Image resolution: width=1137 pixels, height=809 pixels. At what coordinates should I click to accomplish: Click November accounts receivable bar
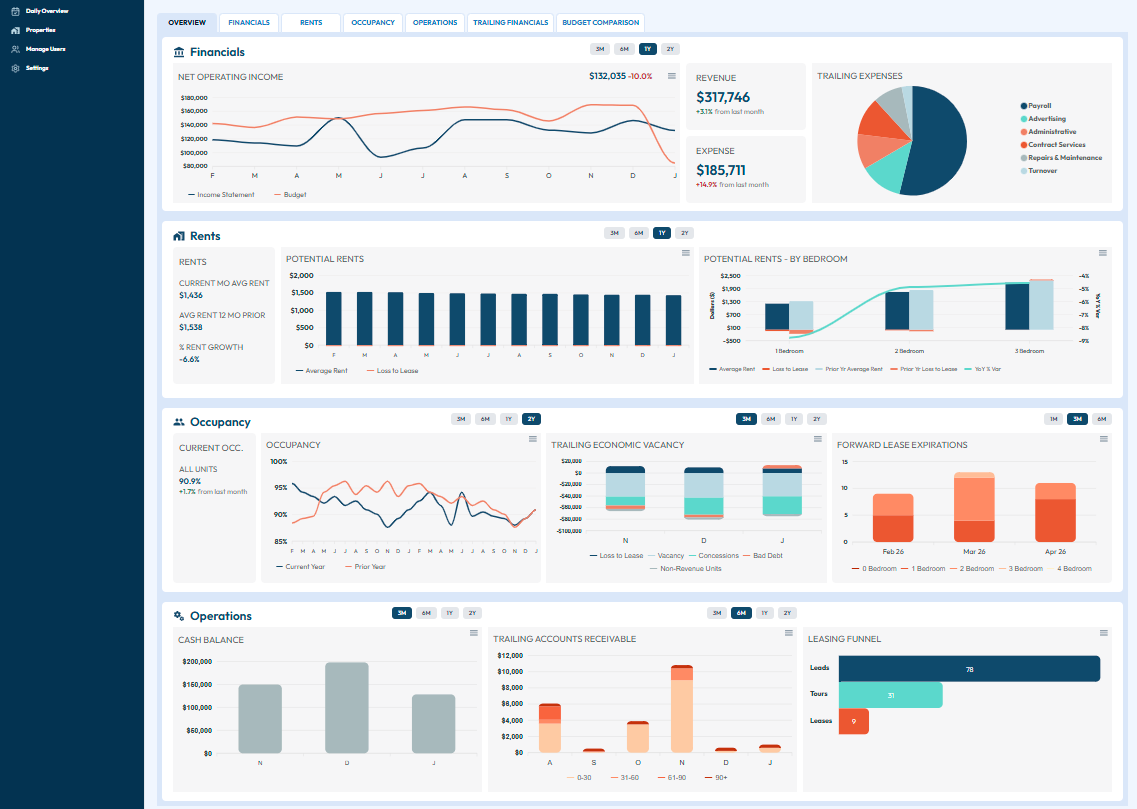(682, 708)
